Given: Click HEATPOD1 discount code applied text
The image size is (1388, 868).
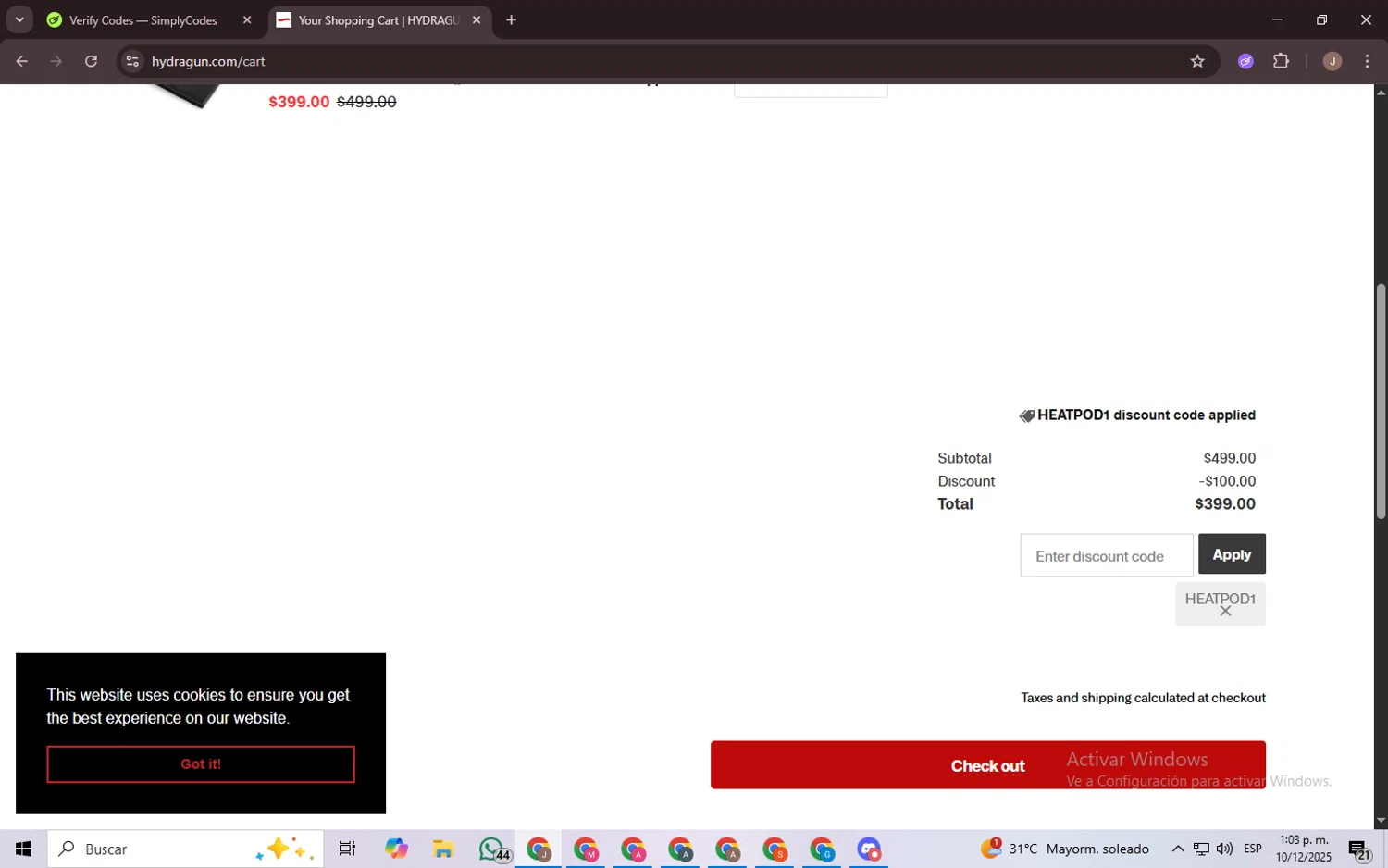Looking at the screenshot, I should 1146,415.
